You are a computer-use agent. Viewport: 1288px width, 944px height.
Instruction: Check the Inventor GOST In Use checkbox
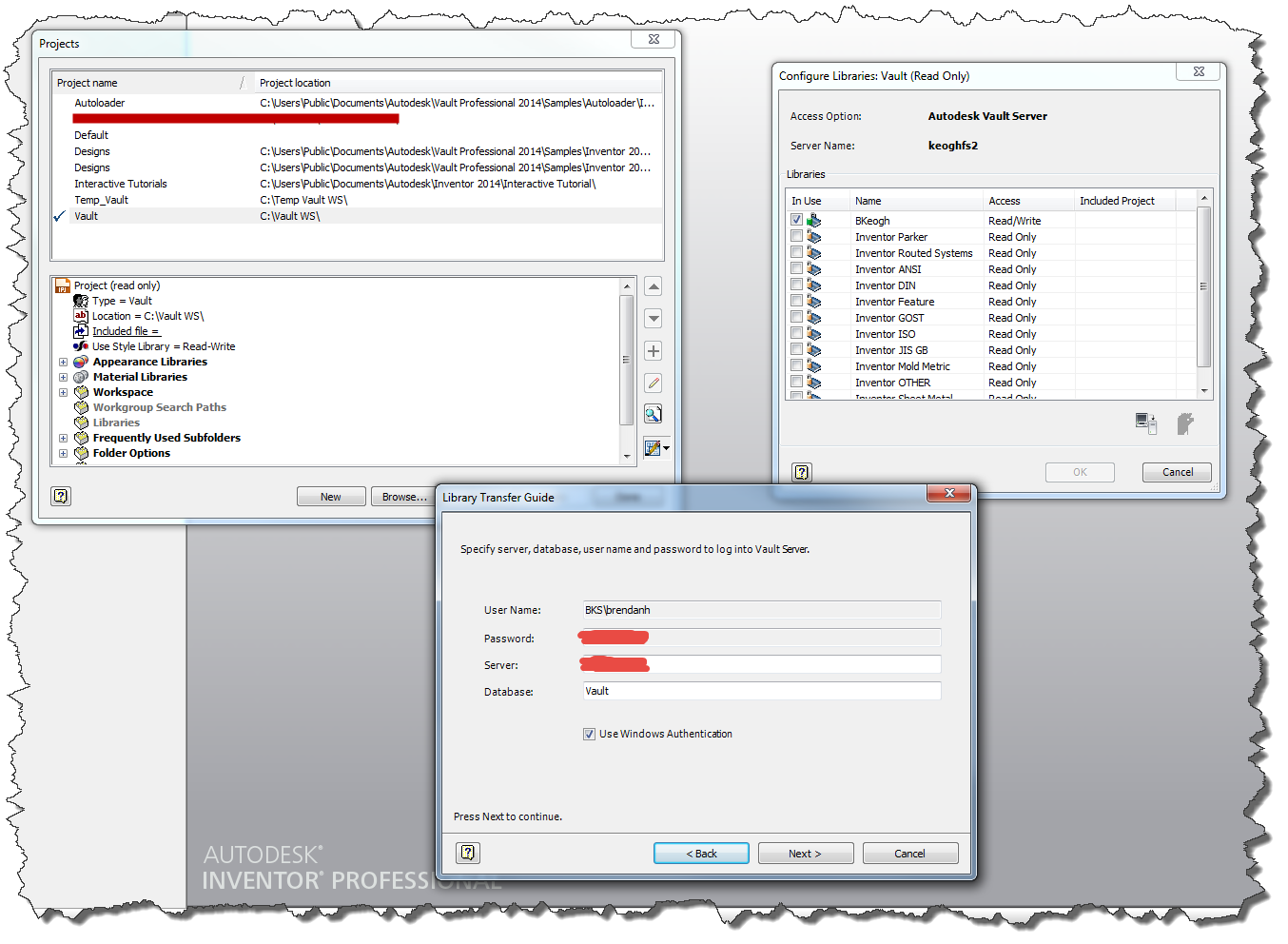point(796,317)
